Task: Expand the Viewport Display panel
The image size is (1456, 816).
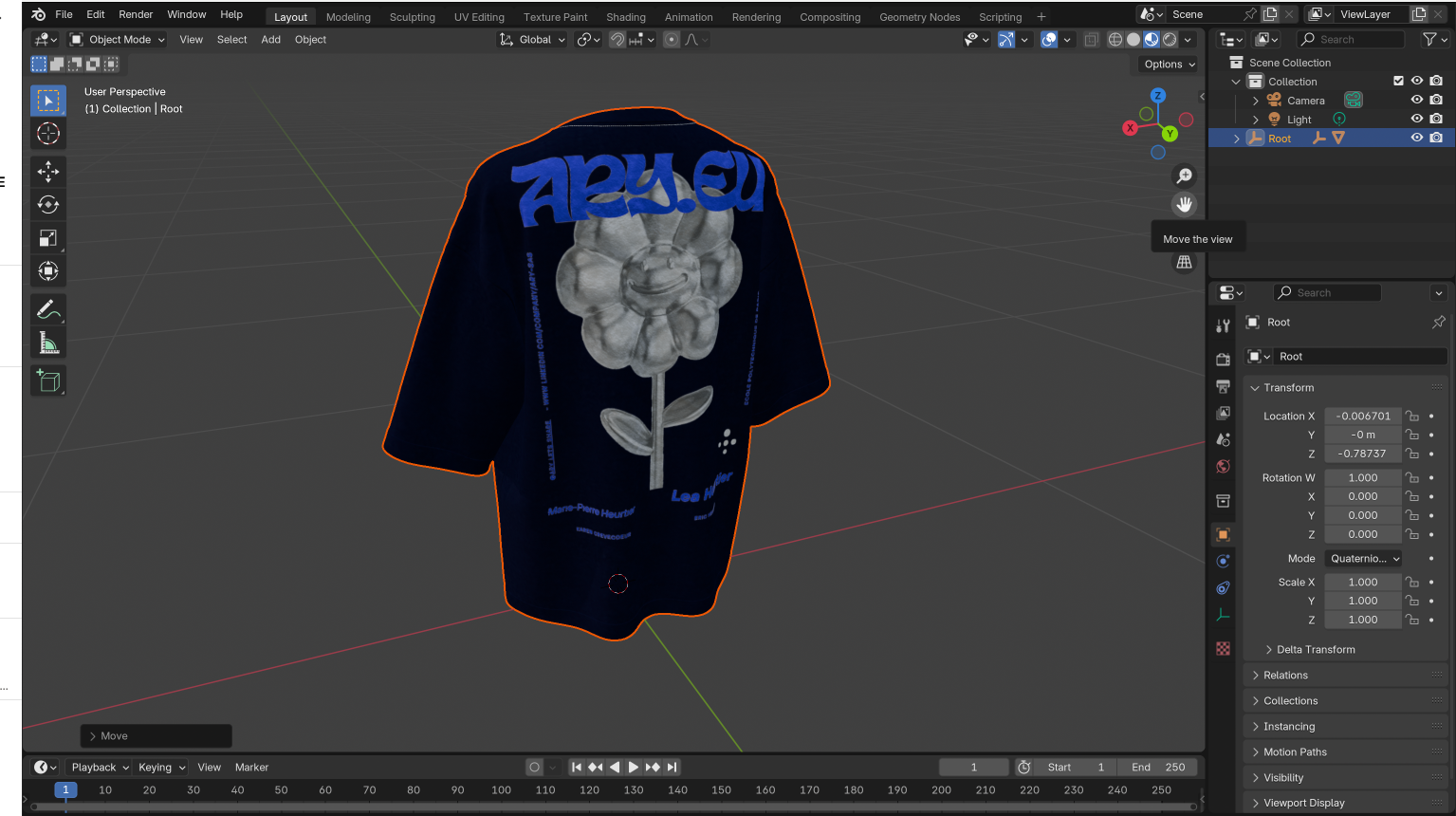Action: tap(1303, 803)
